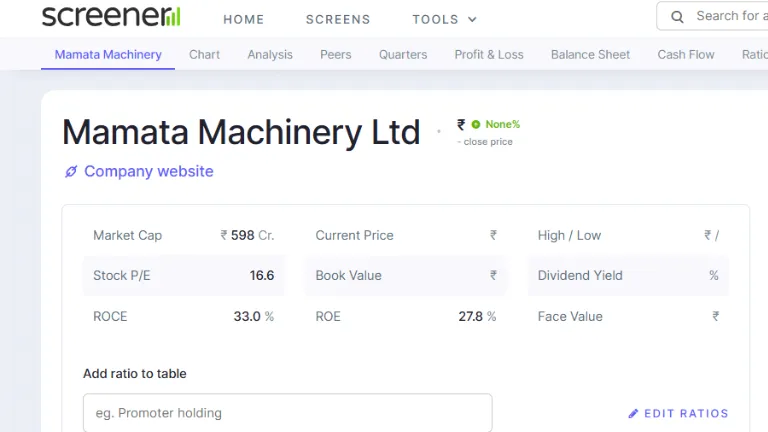
Task: Click the Screener logo
Action: [x=111, y=16]
